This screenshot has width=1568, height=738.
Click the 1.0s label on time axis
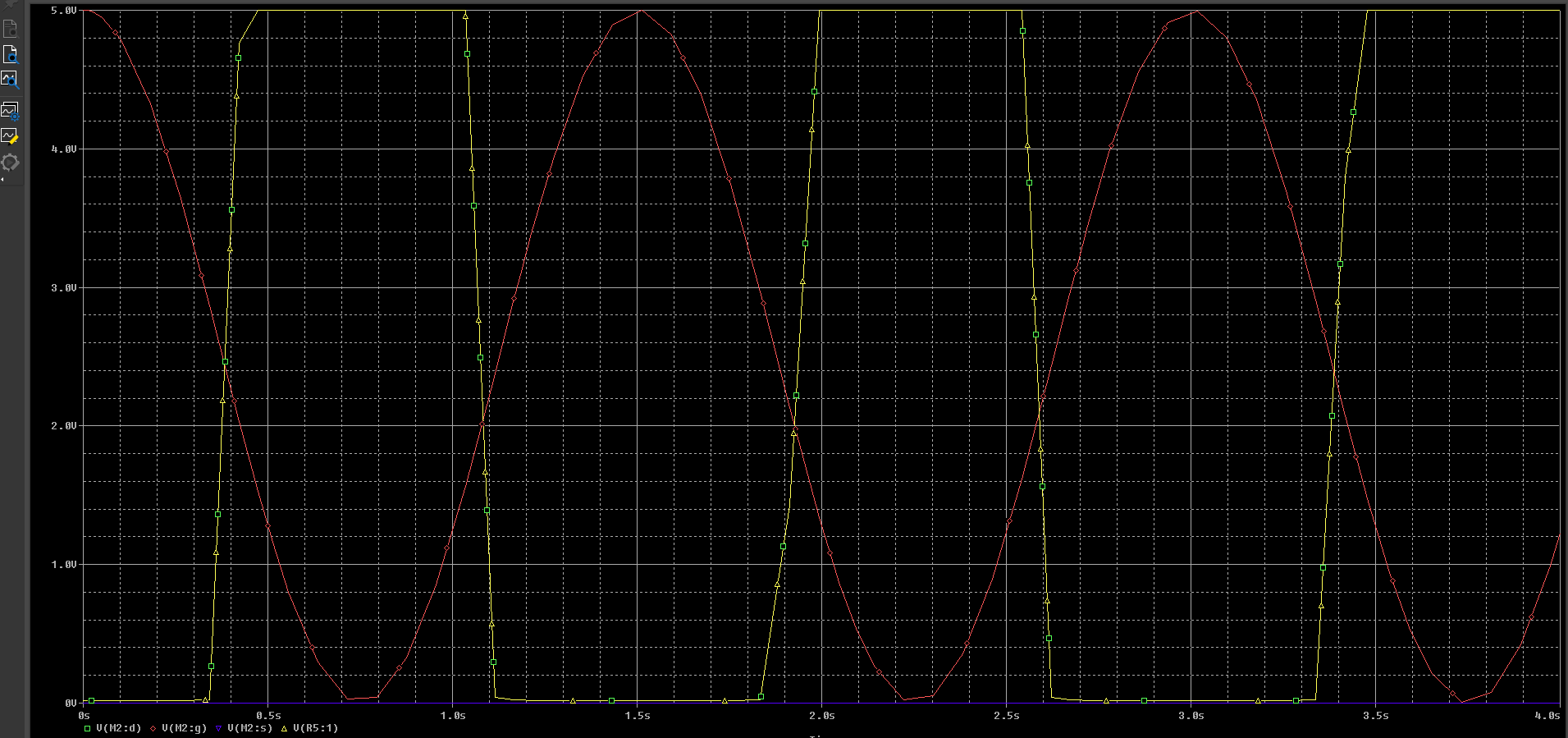(x=453, y=716)
